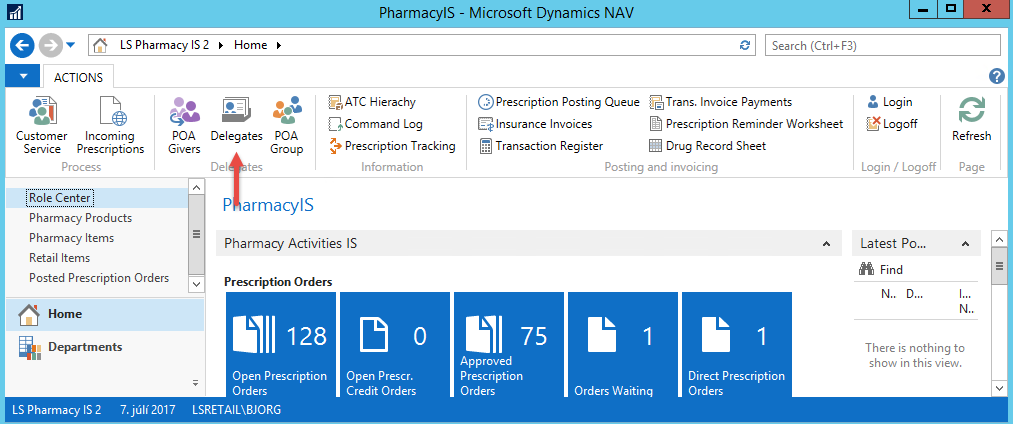Open the application menu dropdown arrow

pos(23,76)
